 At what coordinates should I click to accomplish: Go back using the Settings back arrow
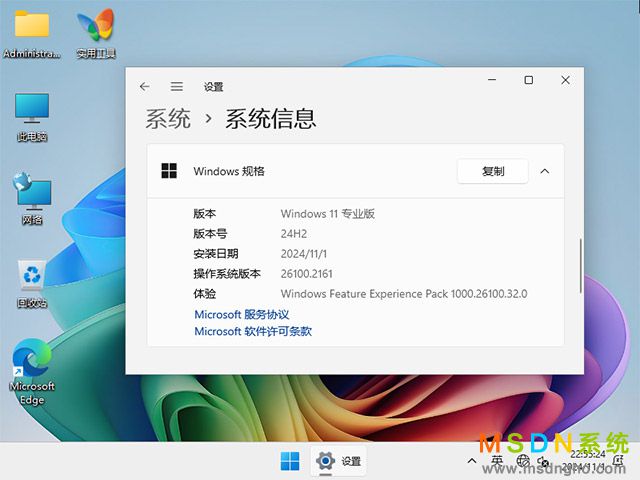click(x=144, y=87)
